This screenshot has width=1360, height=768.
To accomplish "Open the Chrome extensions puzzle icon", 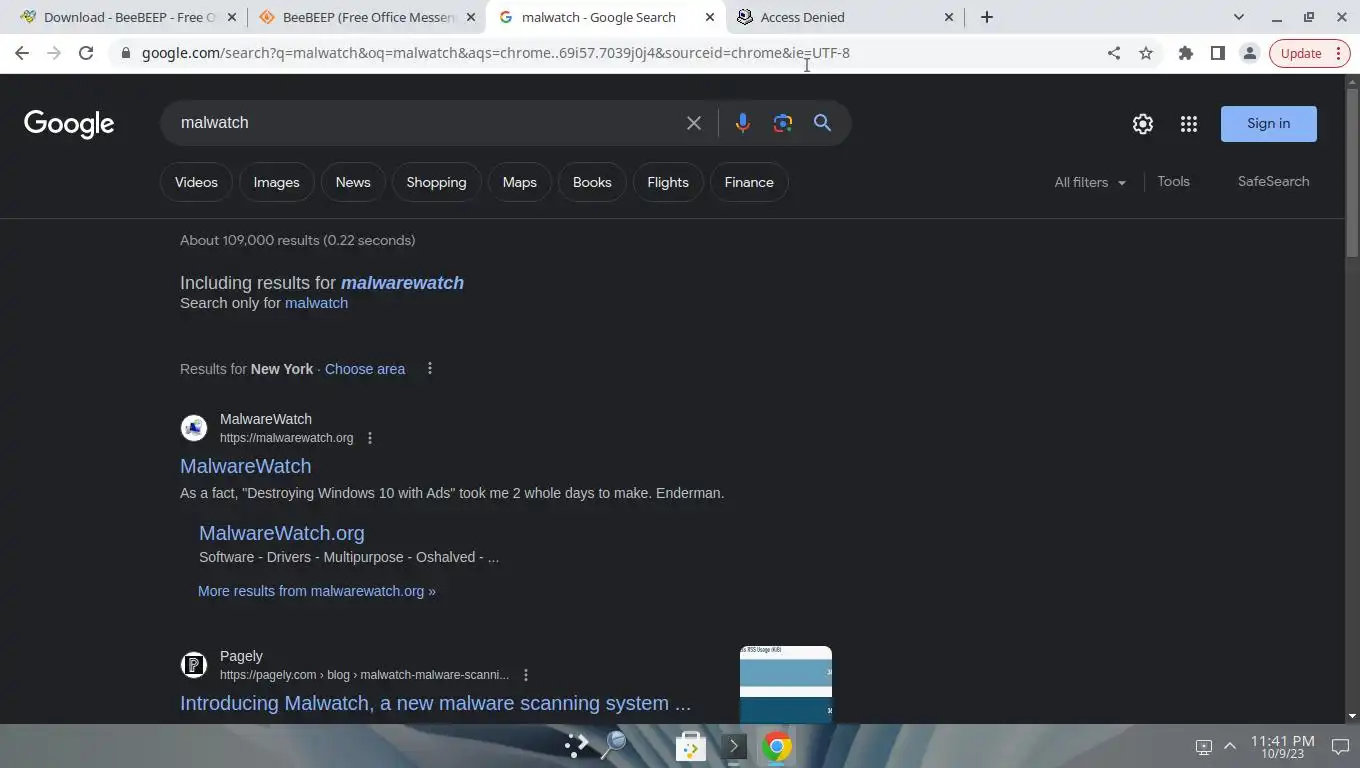I will click(1186, 53).
